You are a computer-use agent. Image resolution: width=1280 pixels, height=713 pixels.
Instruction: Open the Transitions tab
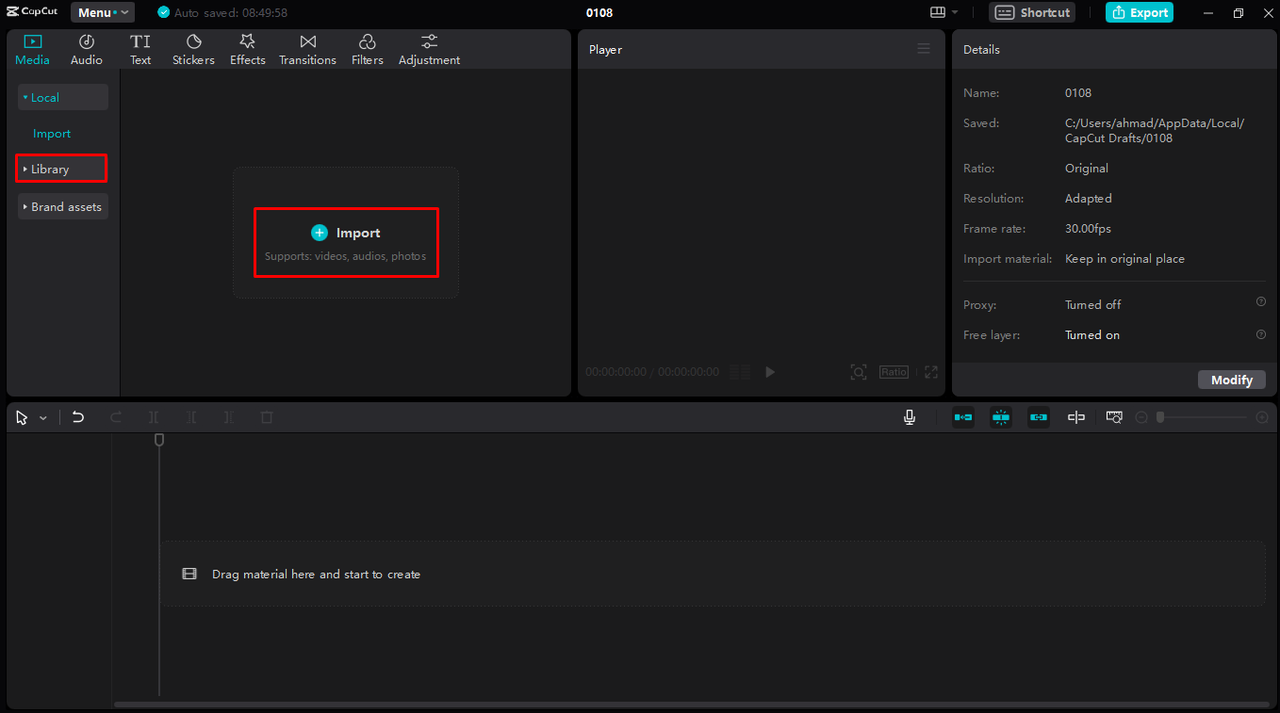coord(307,50)
